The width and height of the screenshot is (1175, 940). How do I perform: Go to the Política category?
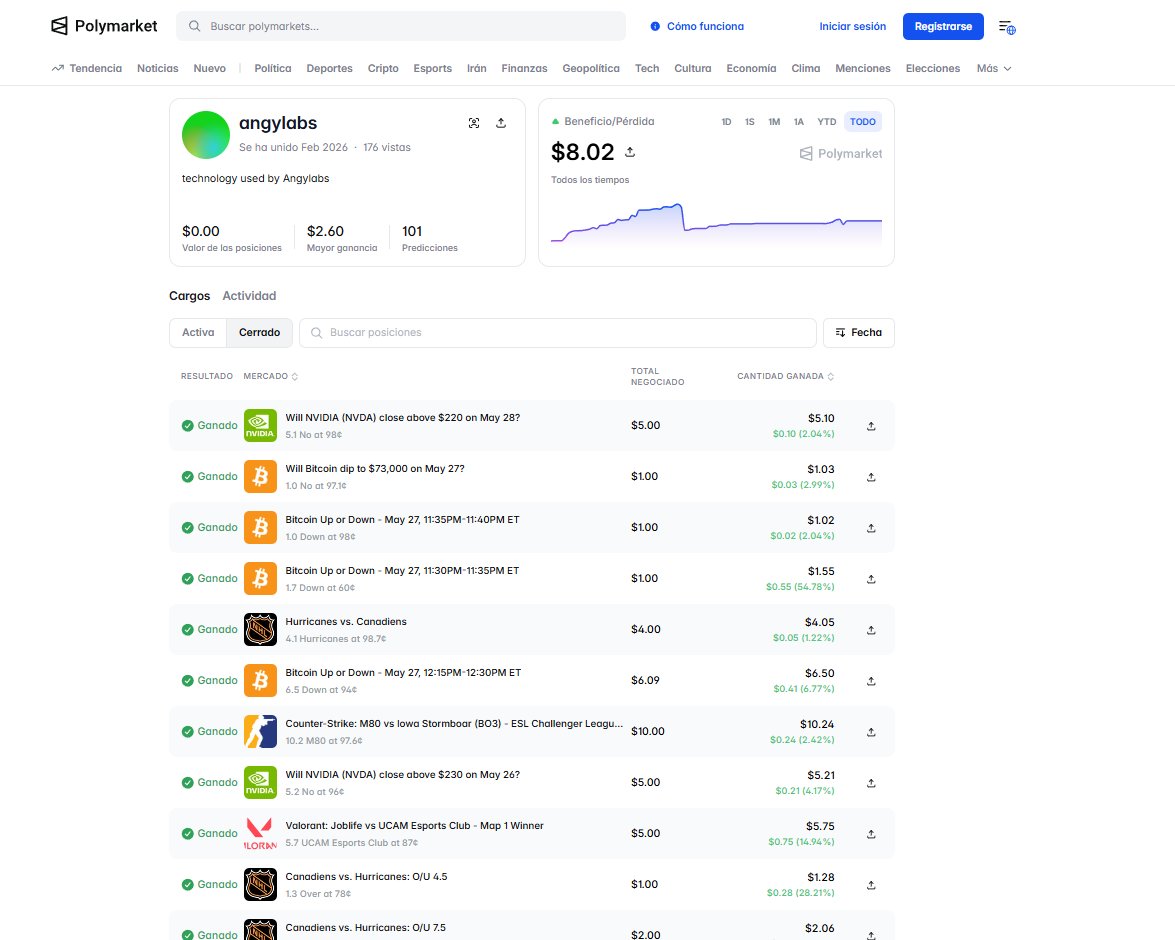pyautogui.click(x=273, y=68)
